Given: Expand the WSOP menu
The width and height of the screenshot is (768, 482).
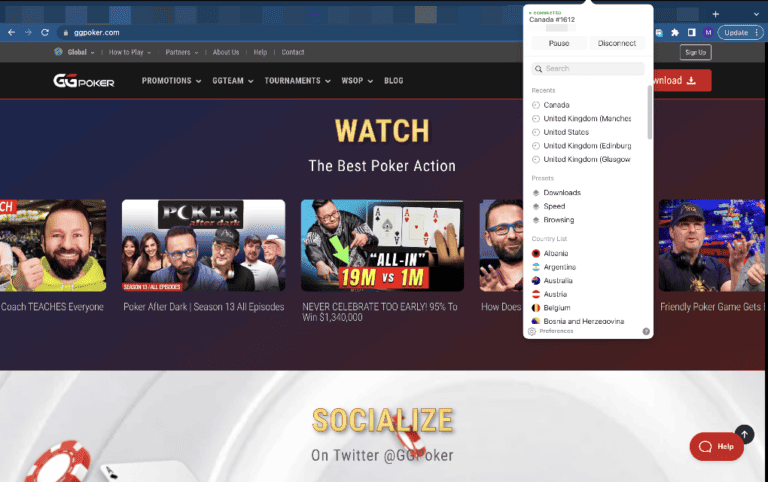Looking at the screenshot, I should (355, 81).
